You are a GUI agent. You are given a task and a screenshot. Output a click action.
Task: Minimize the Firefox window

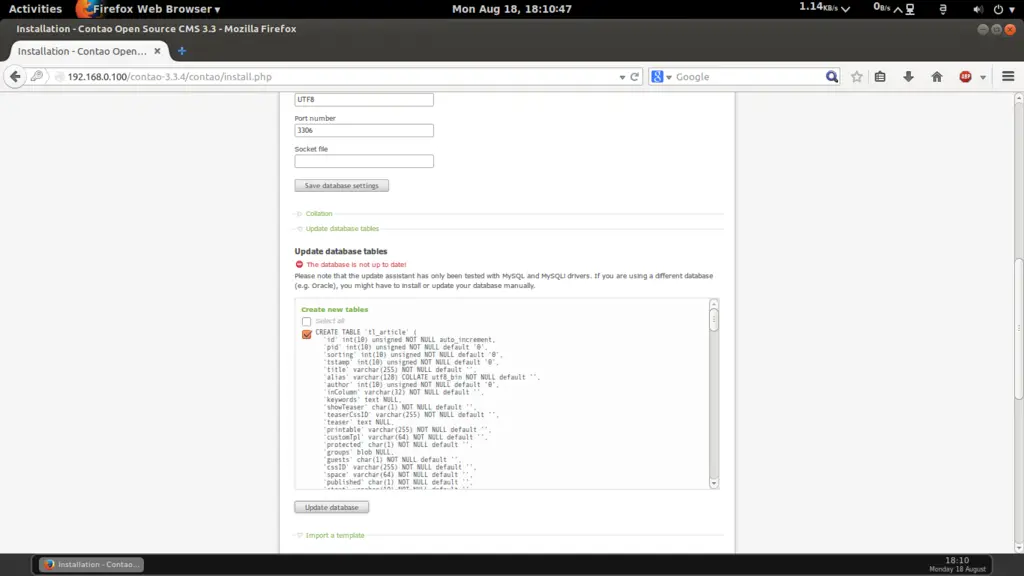(982, 29)
